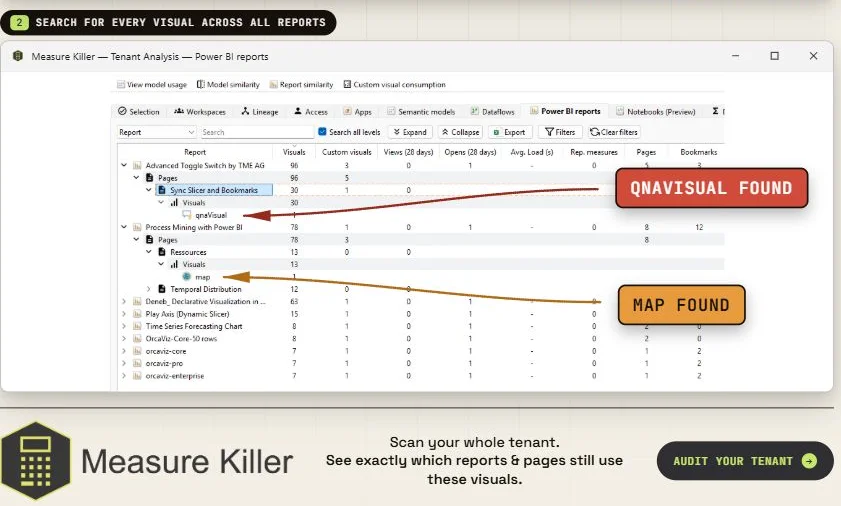The image size is (841, 506).
Task: Click Advanced Toggle Switch report icon
Action: pyautogui.click(x=137, y=165)
